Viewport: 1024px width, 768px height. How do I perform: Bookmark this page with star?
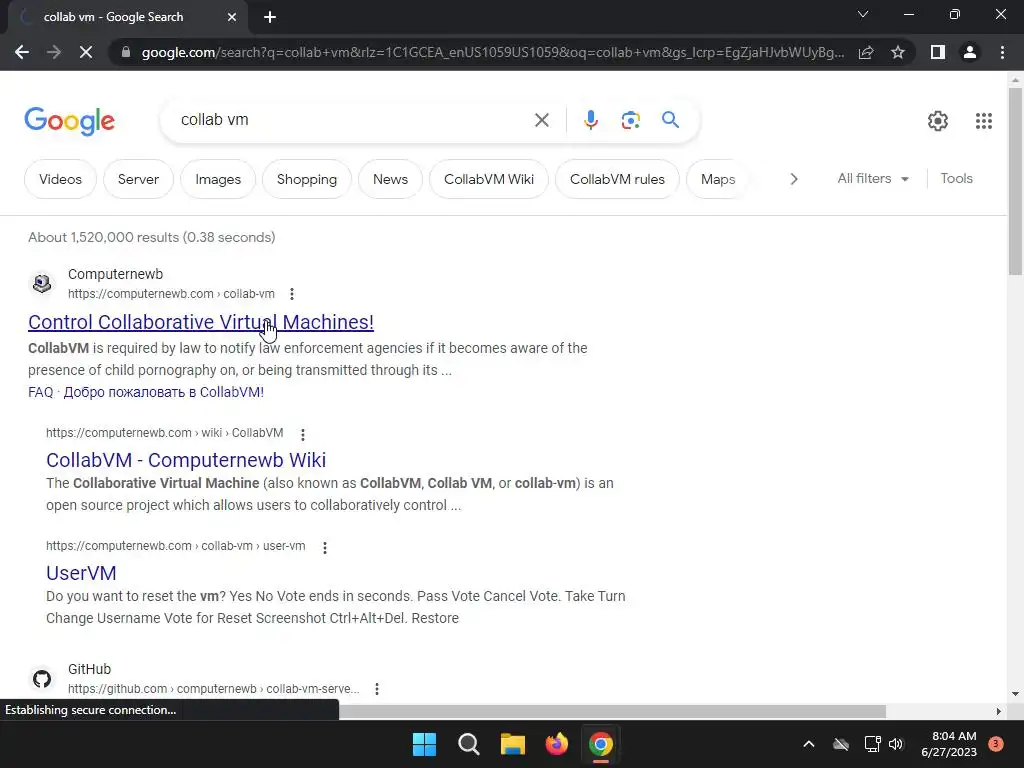tap(898, 52)
